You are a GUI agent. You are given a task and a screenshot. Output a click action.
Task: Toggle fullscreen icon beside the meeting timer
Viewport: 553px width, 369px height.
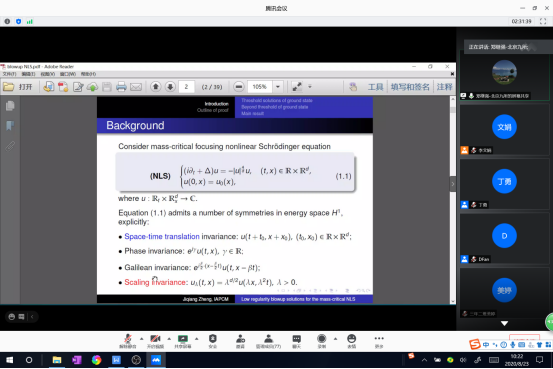(x=543, y=22)
